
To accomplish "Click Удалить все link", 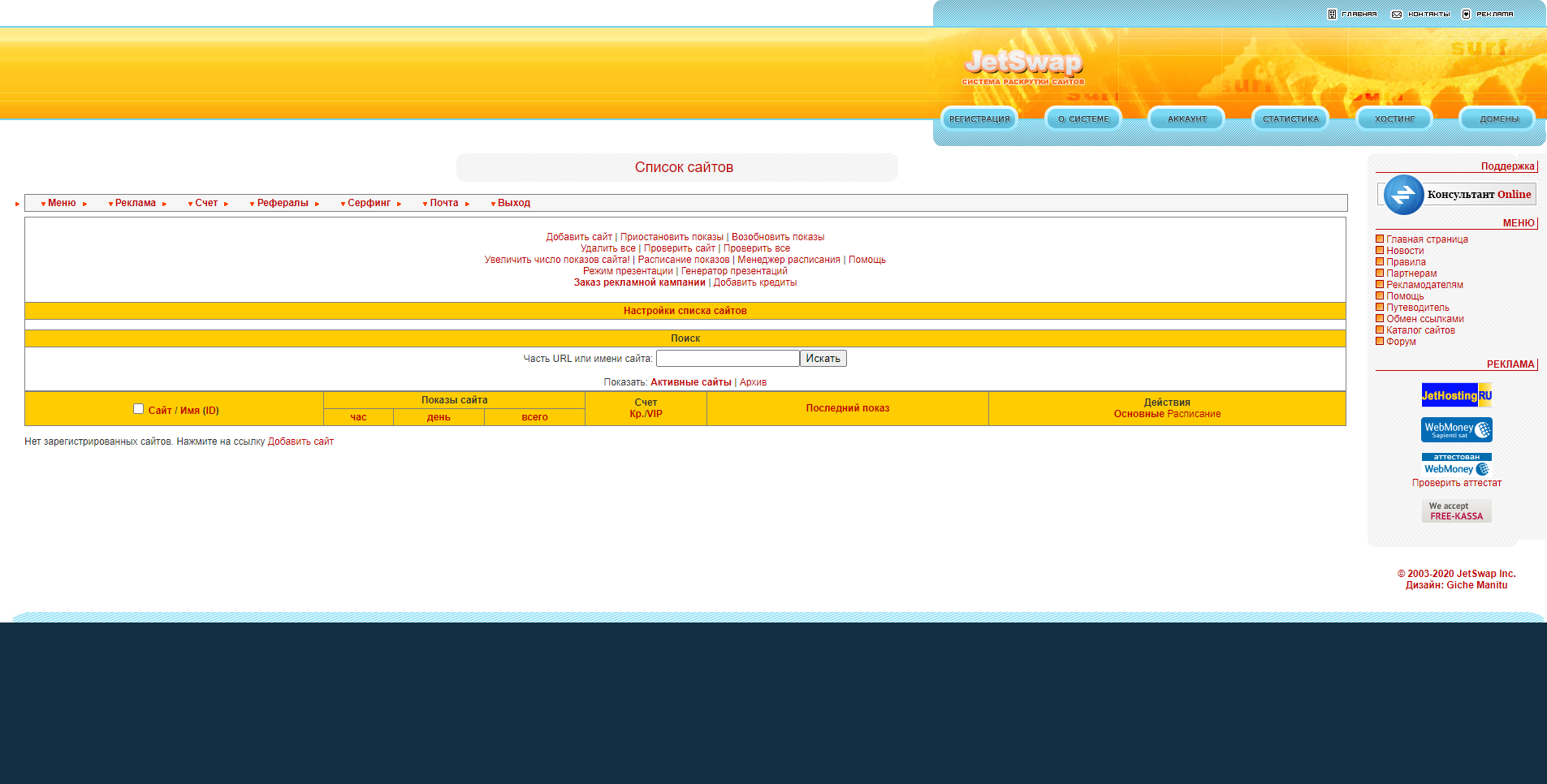I will click(608, 248).
